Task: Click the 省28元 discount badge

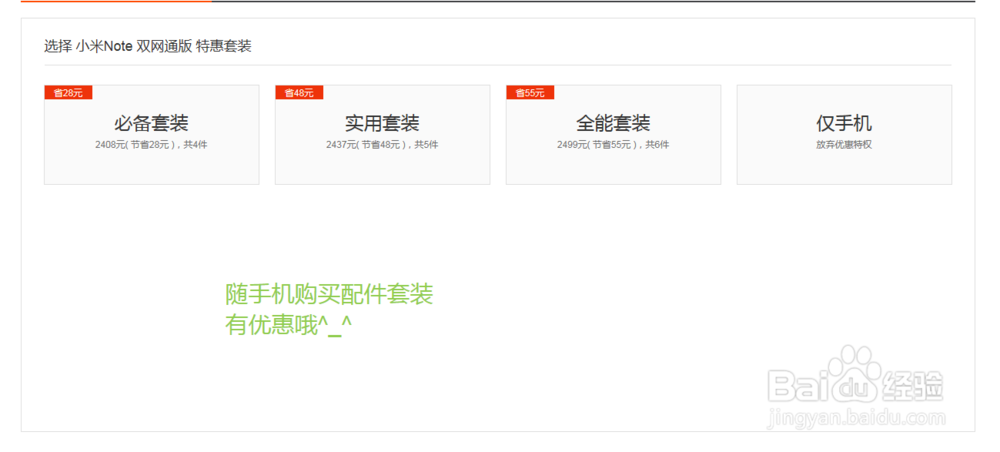Action: click(x=68, y=93)
